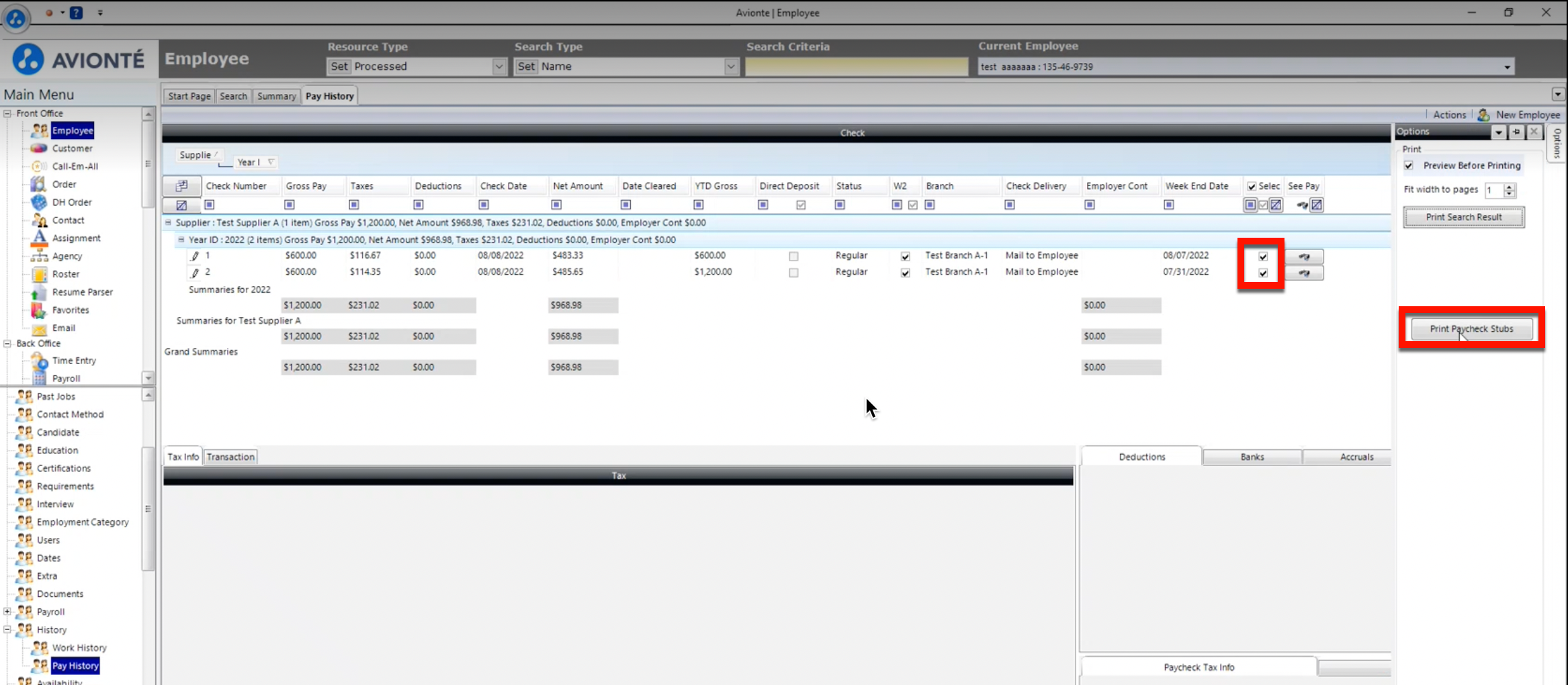Open the Time Entry icon
This screenshot has height=685, width=1568.
39,361
